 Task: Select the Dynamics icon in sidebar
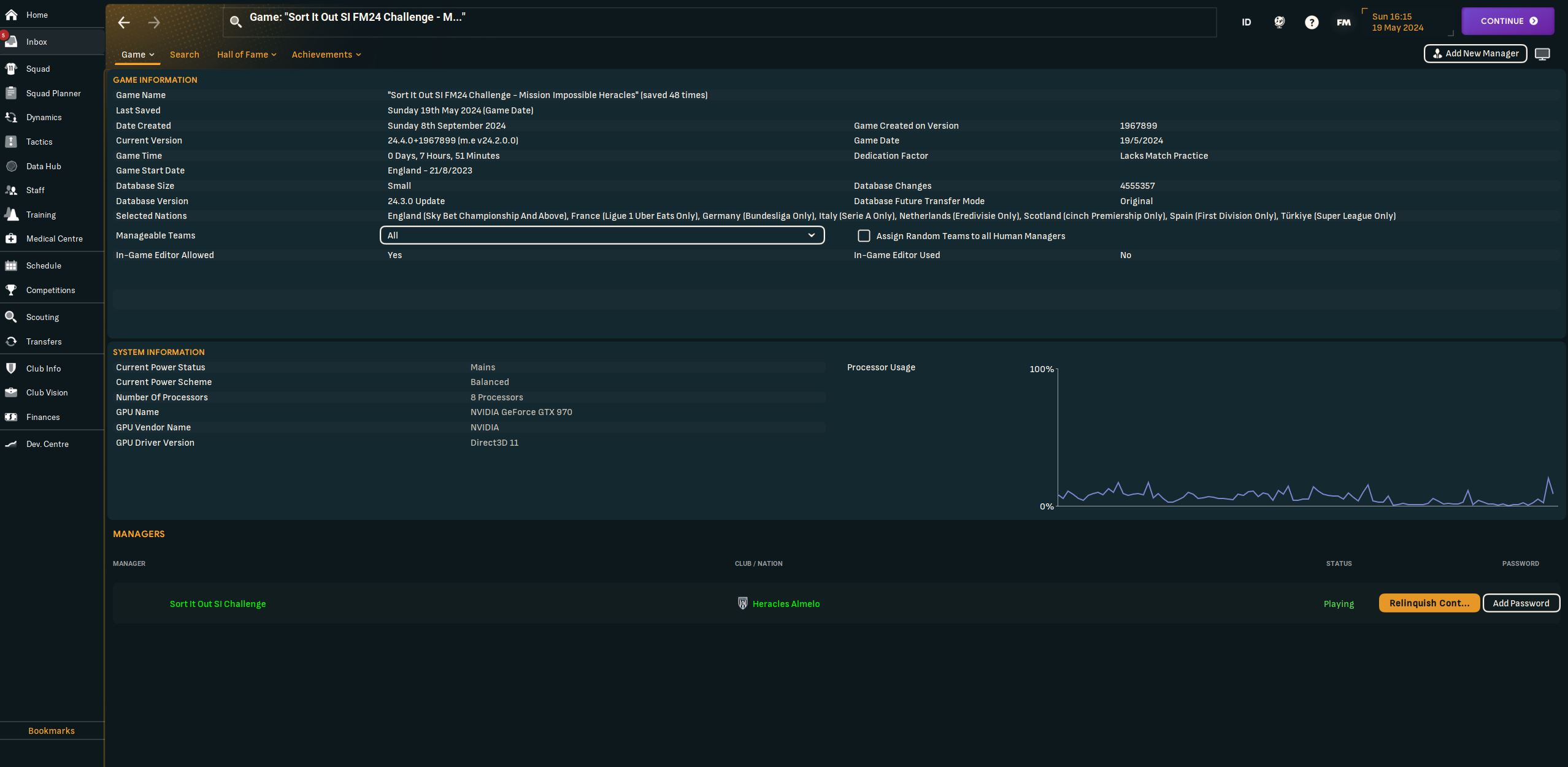11,117
